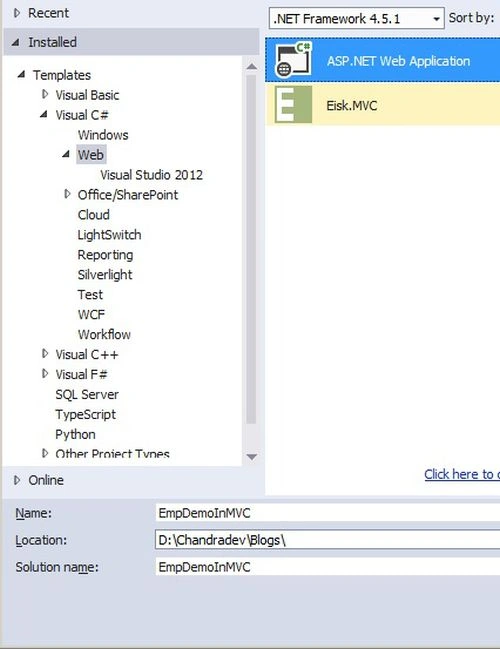Image resolution: width=500 pixels, height=649 pixels.
Task: Select the Python tree item
Action: (75, 434)
